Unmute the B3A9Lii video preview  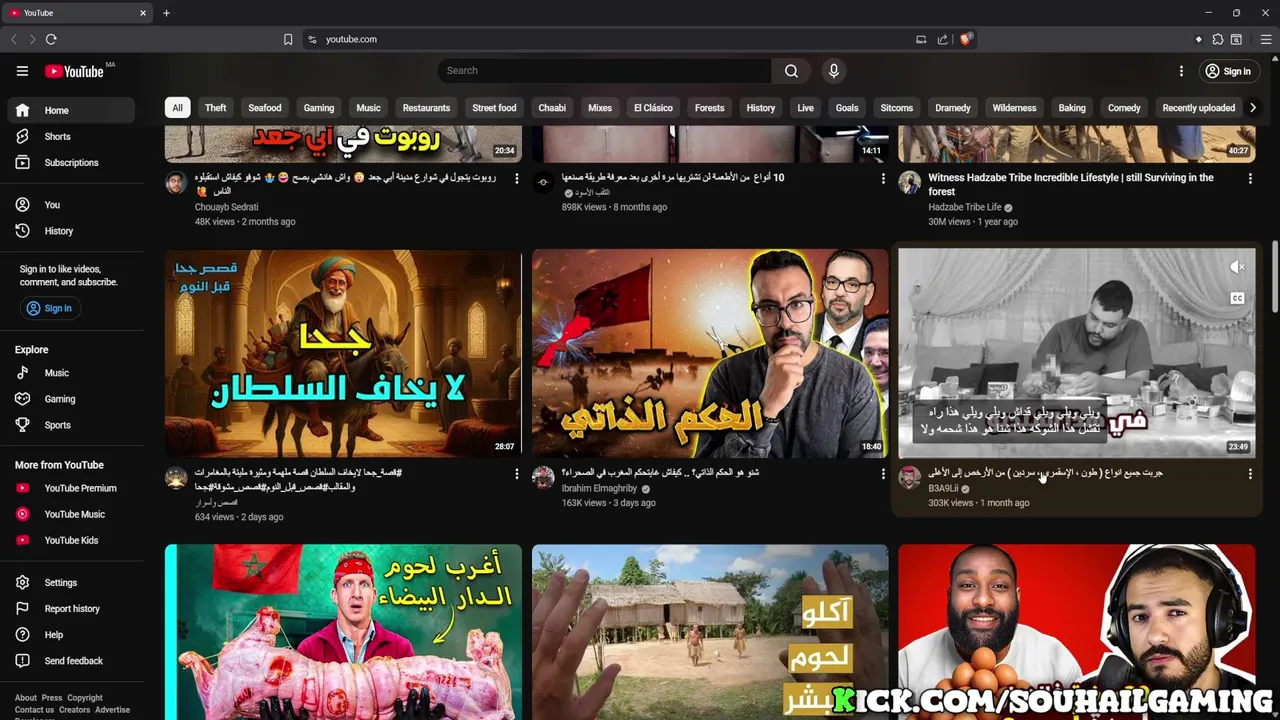pos(1237,267)
